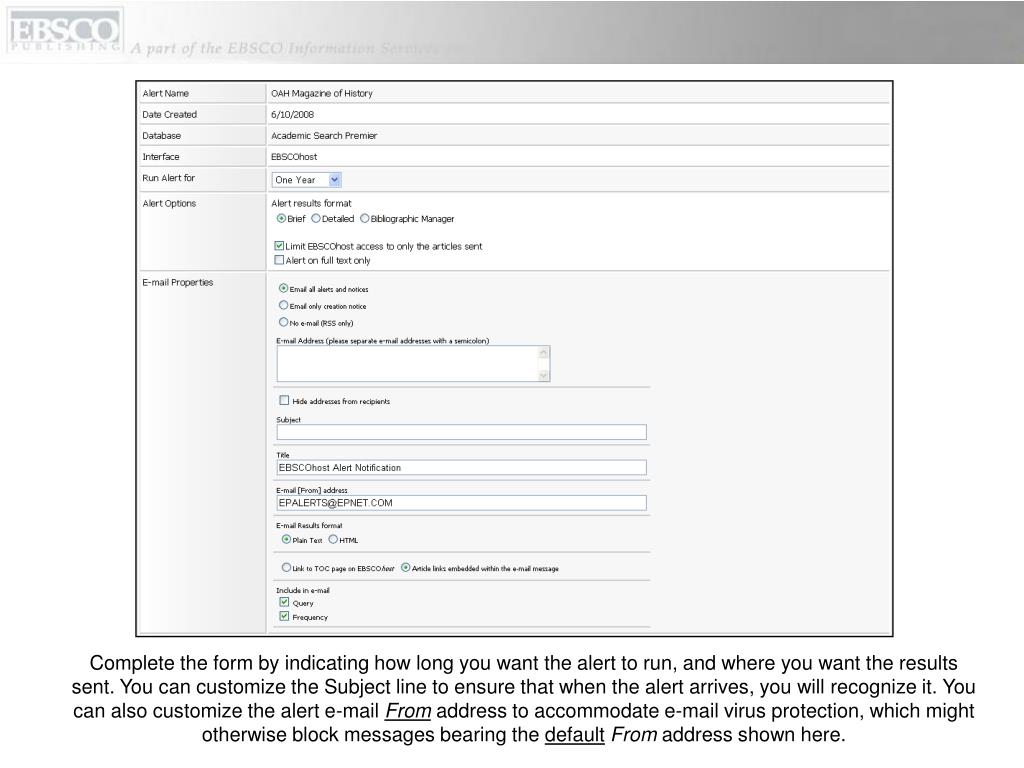Select No e-mail (RSS only) option
This screenshot has height=768, width=1024.
tap(283, 322)
